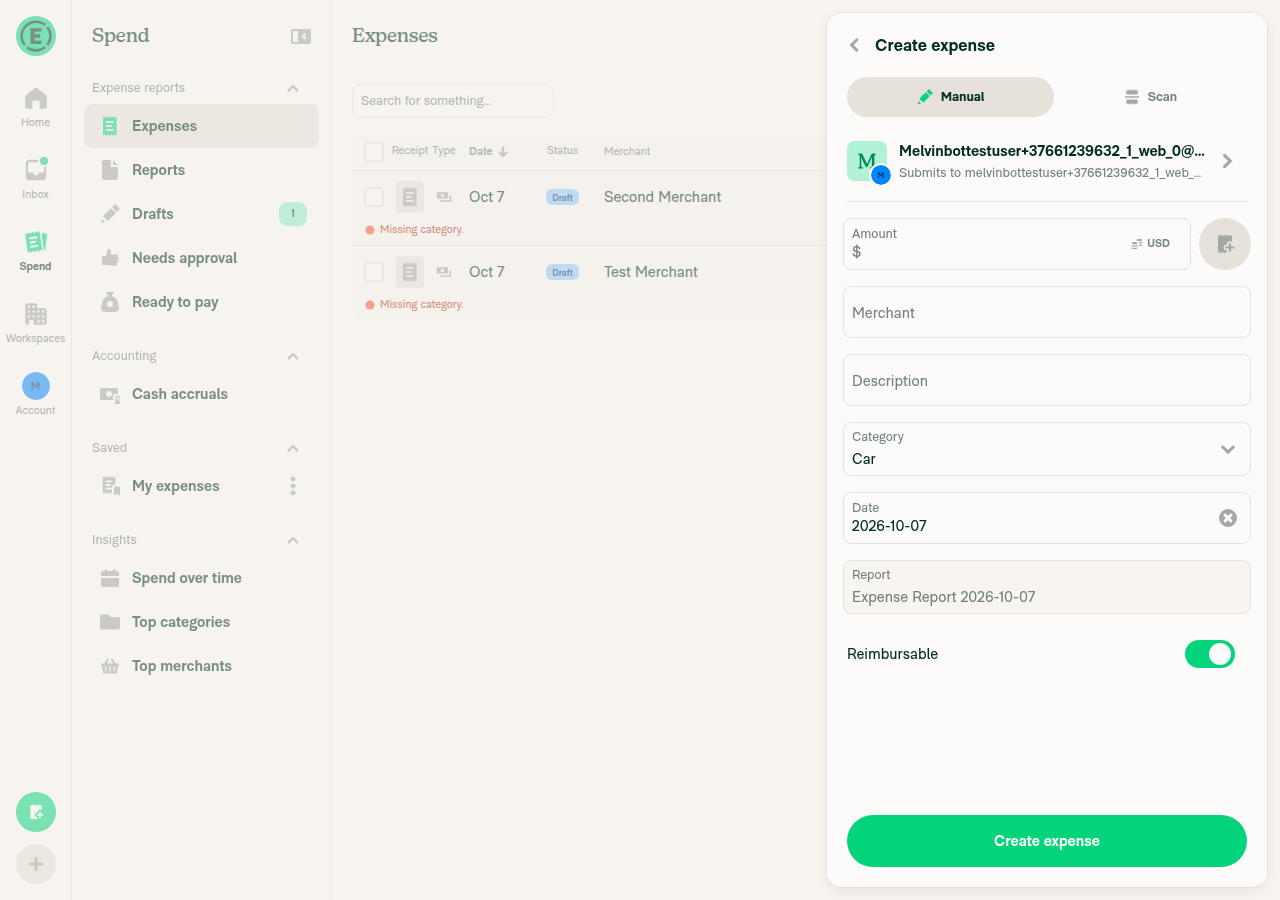
Task: Click the Melvinbottestuser account avatar
Action: (x=867, y=161)
